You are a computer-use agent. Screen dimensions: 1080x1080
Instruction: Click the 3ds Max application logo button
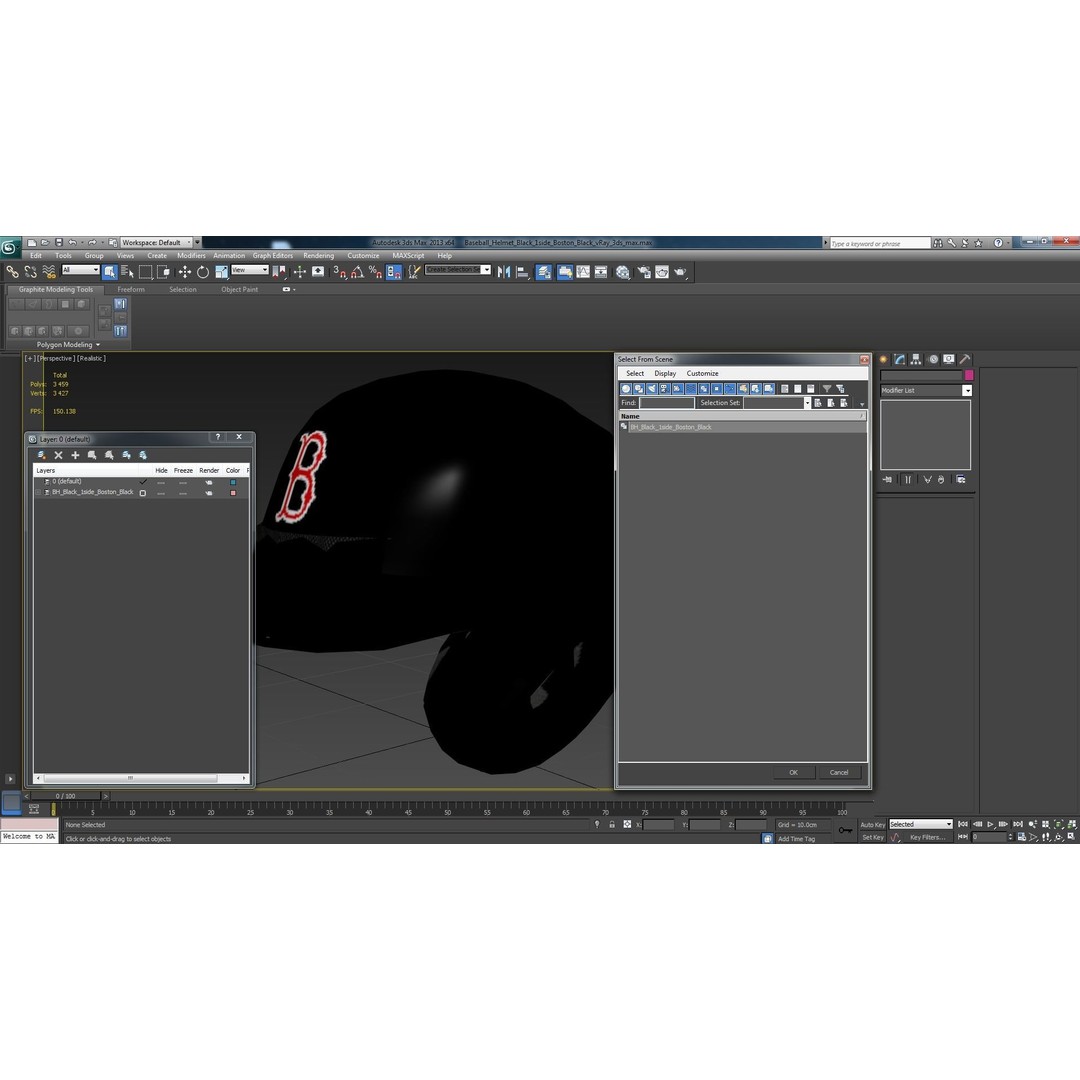[x=9, y=247]
